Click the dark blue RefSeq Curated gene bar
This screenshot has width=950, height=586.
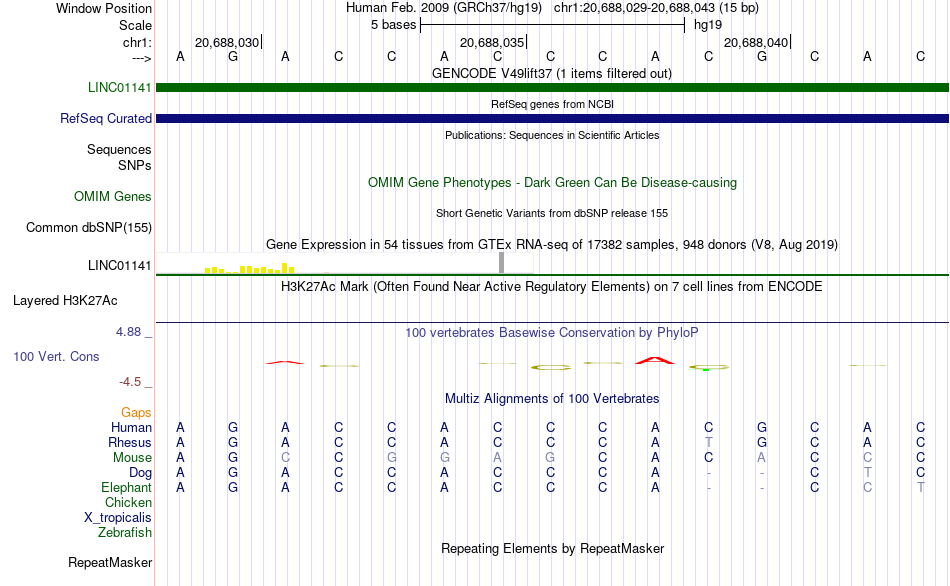[553, 118]
